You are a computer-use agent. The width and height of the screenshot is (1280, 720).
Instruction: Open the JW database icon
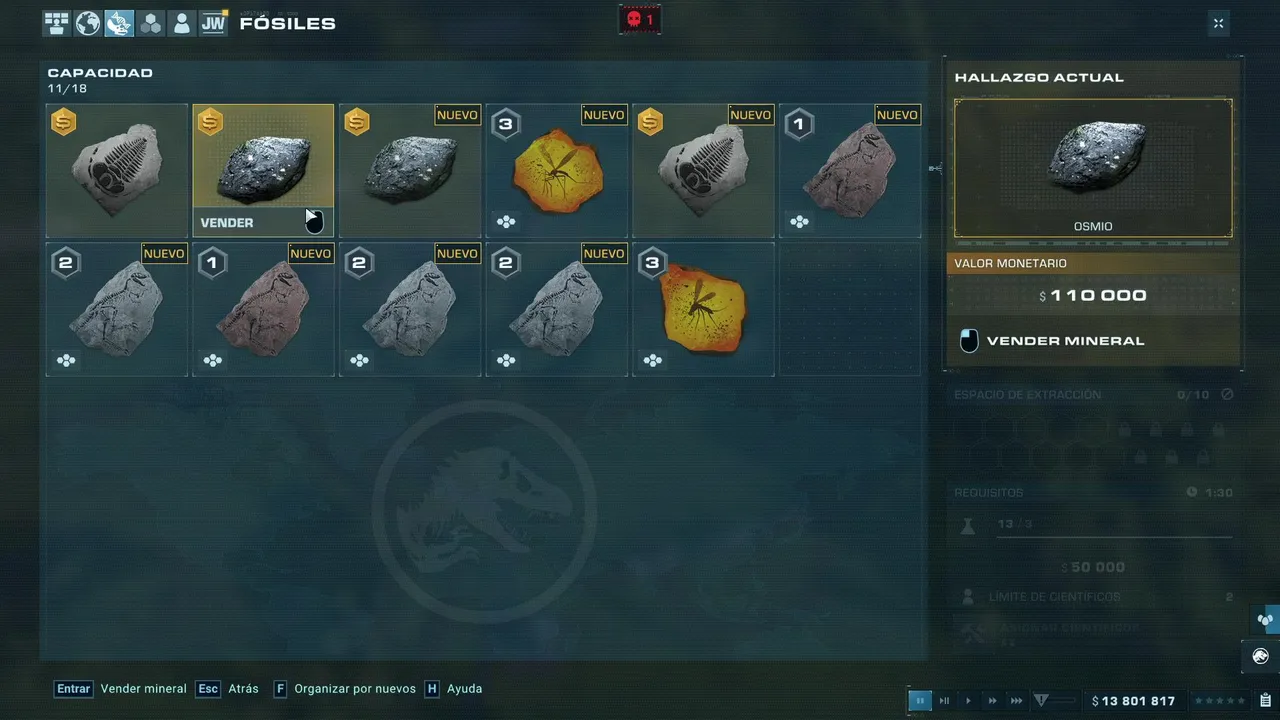point(213,23)
